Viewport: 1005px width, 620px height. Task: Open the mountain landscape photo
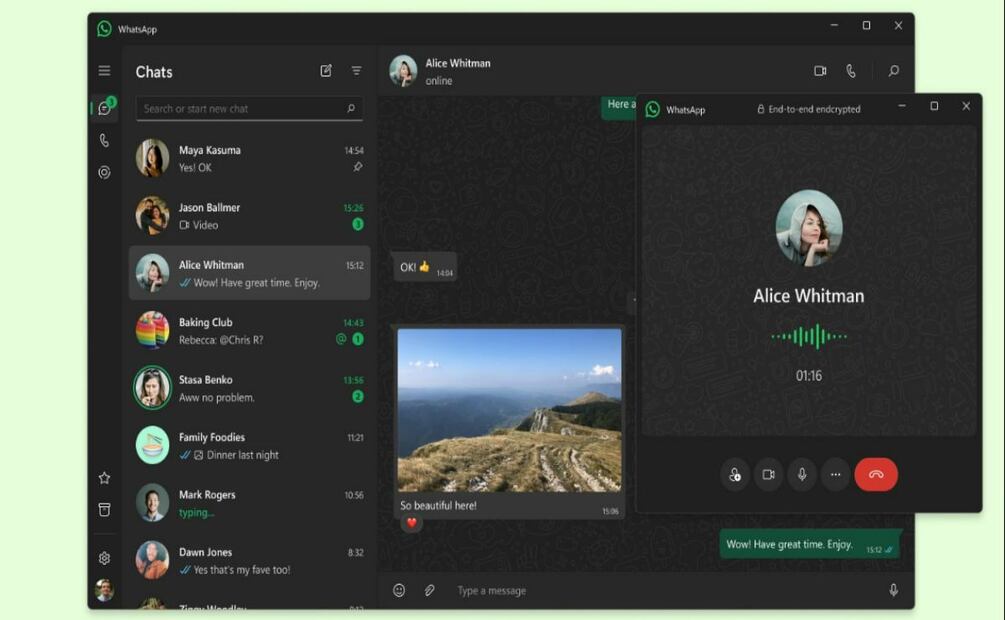[509, 410]
